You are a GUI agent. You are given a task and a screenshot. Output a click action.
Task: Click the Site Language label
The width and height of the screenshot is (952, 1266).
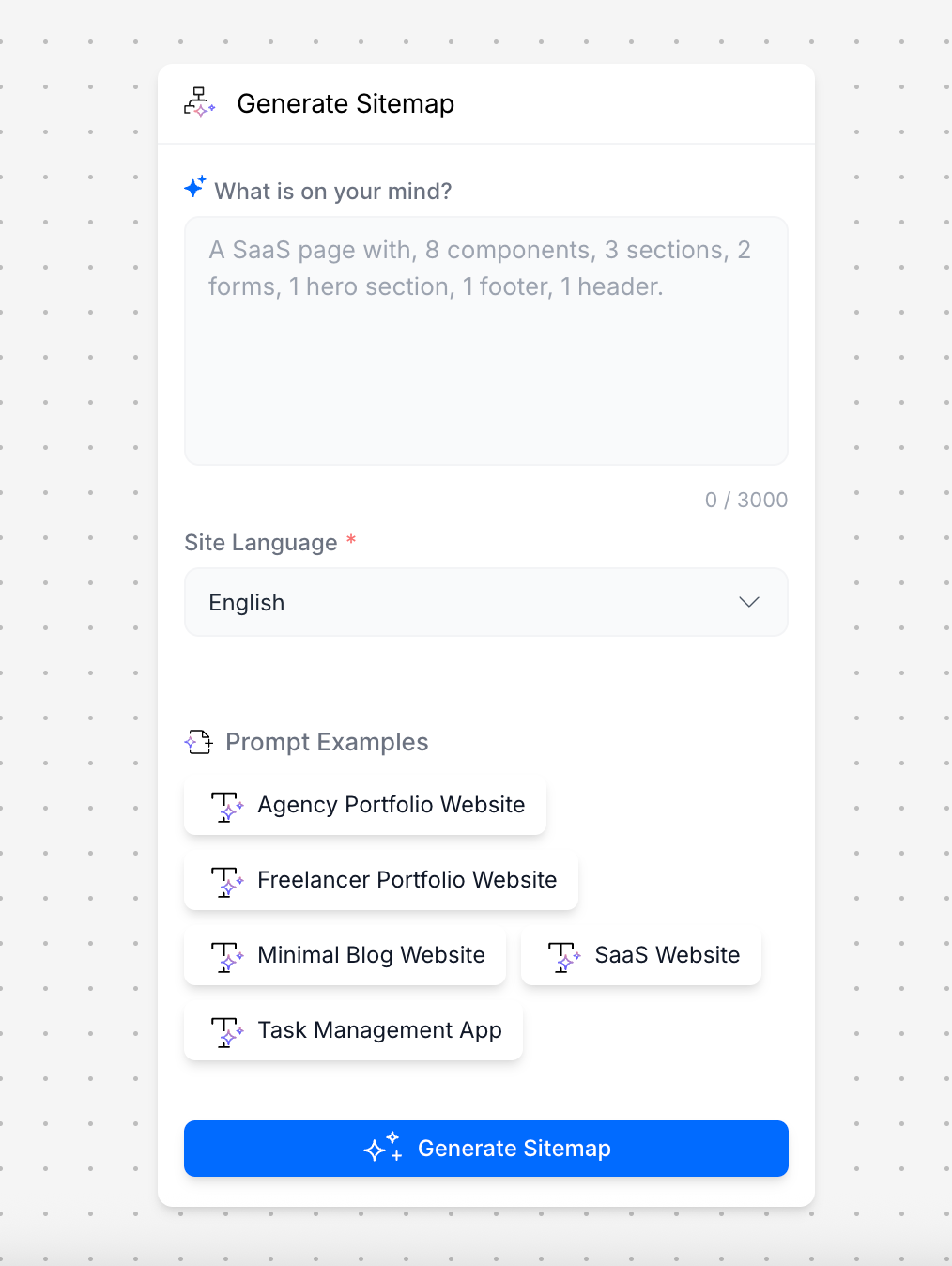pyautogui.click(x=261, y=543)
